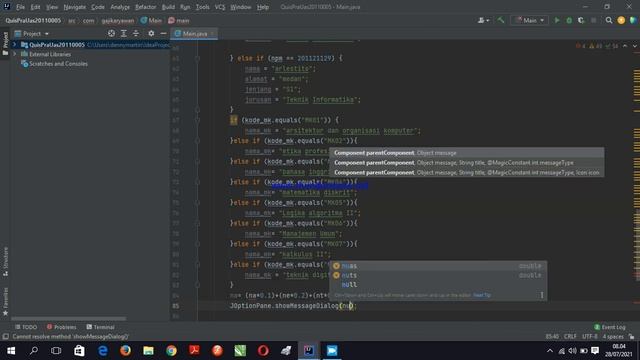
Task: Click the Favorites tool window side tab
Action: (x=5, y=301)
